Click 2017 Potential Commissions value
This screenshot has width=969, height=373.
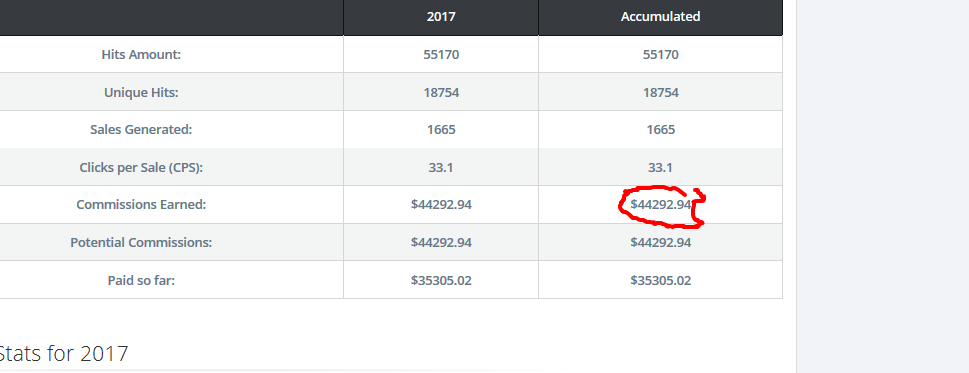[441, 243]
